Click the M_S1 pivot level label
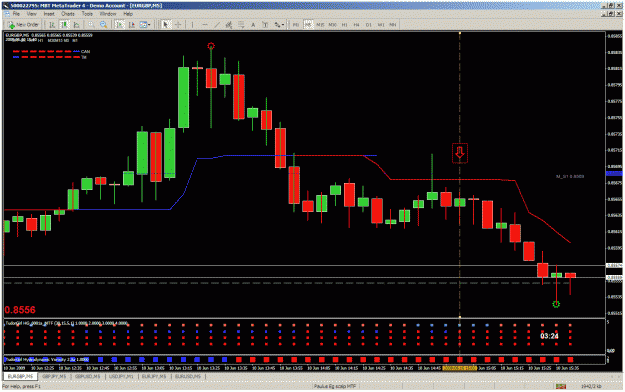This screenshot has height=392, width=625. [570, 176]
